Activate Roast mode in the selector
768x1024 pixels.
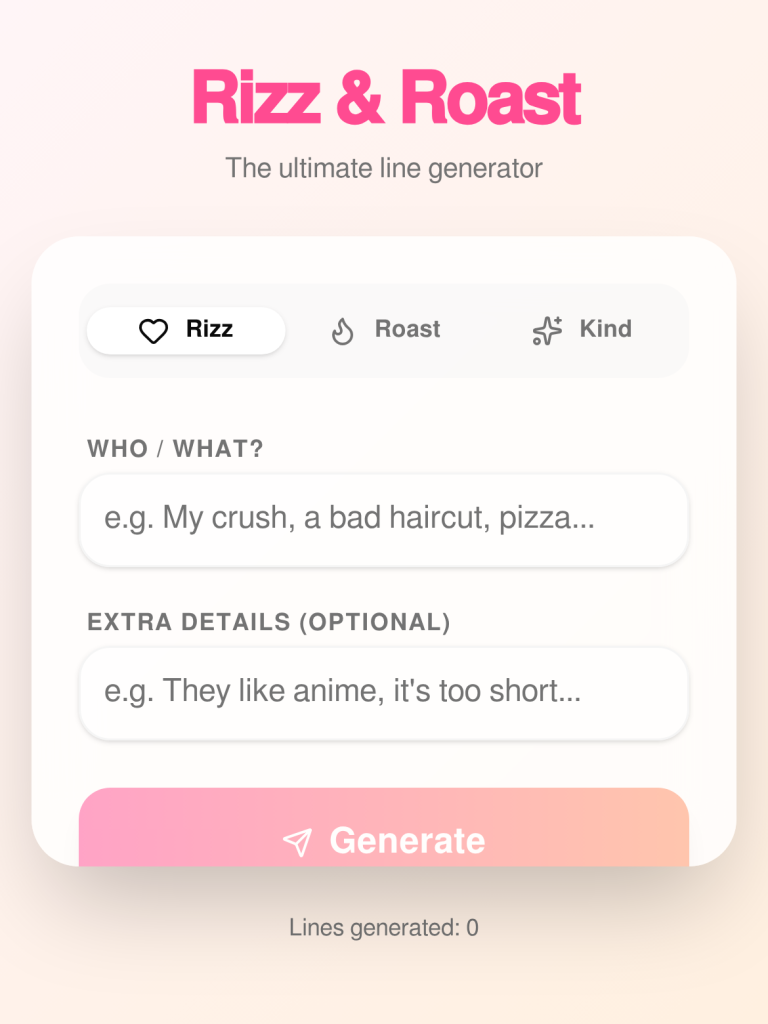(385, 329)
